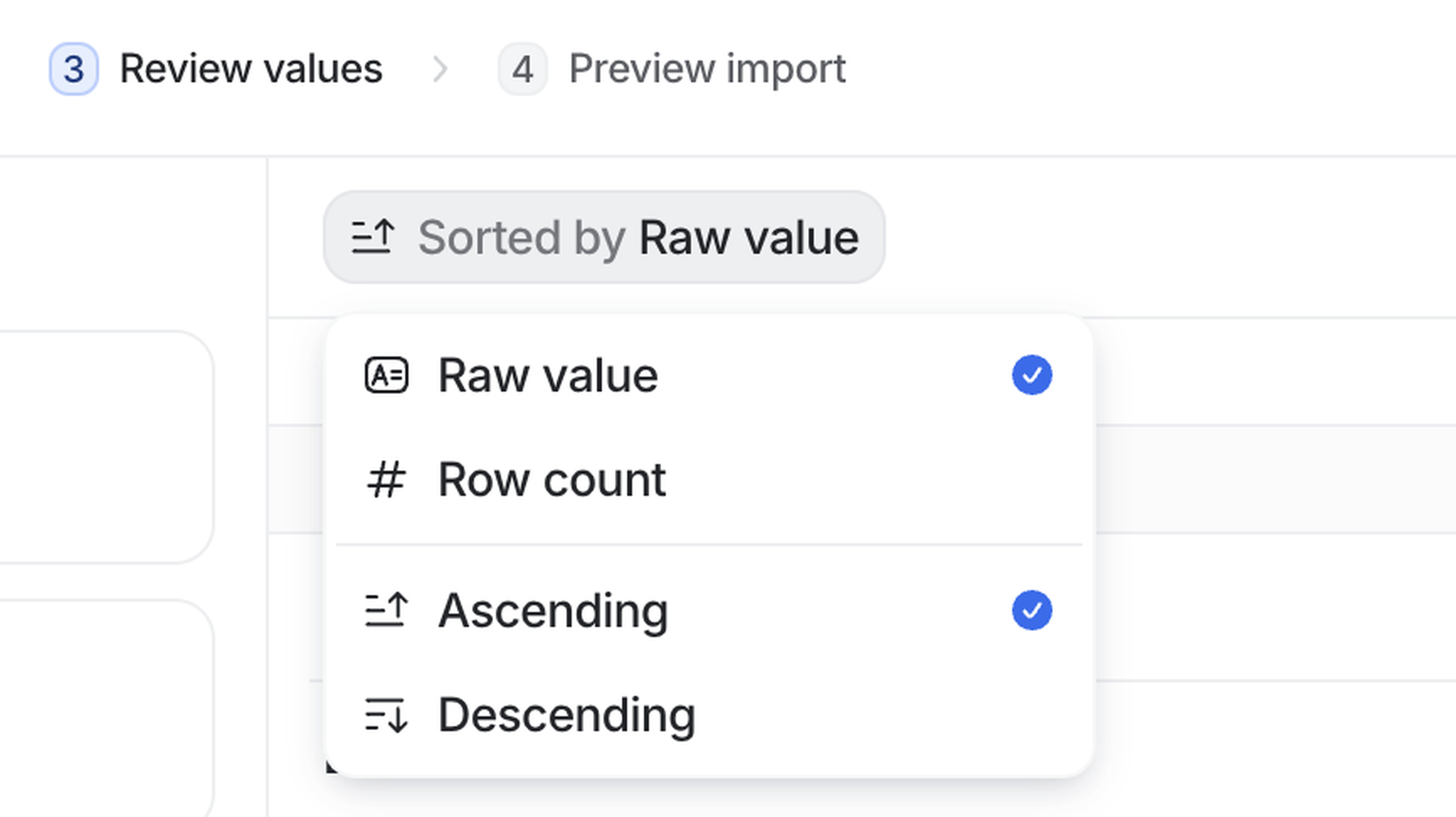Toggle the blue checkmark next to Ascending
1456x817 pixels.
tap(1031, 610)
